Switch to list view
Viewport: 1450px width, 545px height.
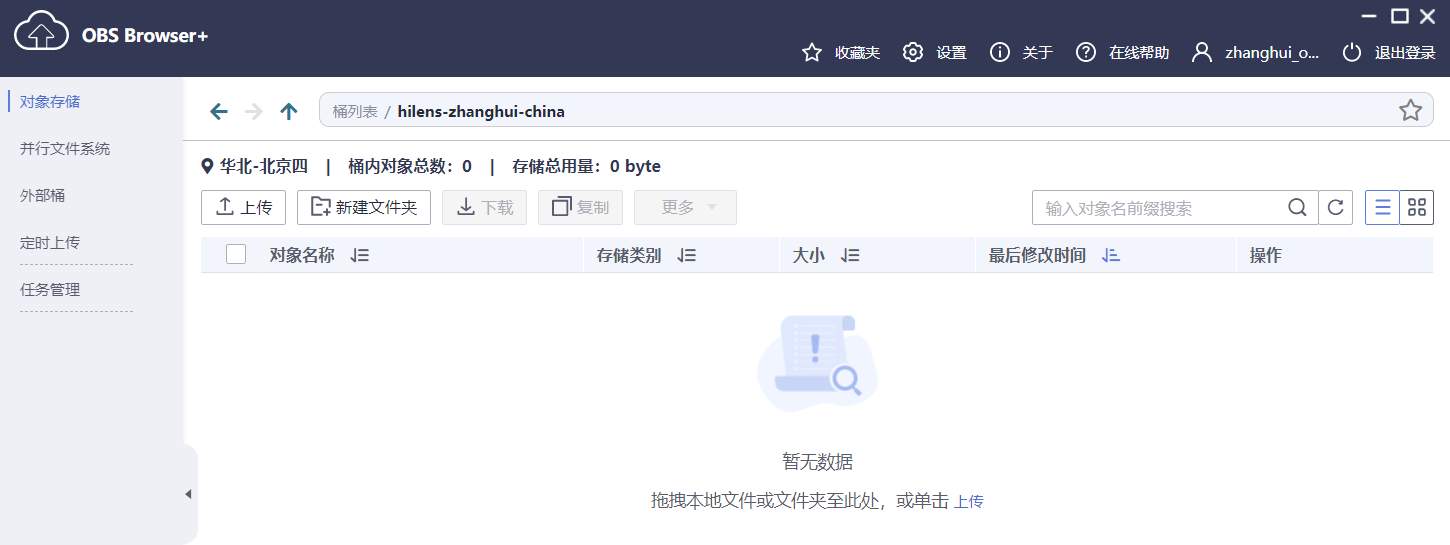pyautogui.click(x=1383, y=208)
